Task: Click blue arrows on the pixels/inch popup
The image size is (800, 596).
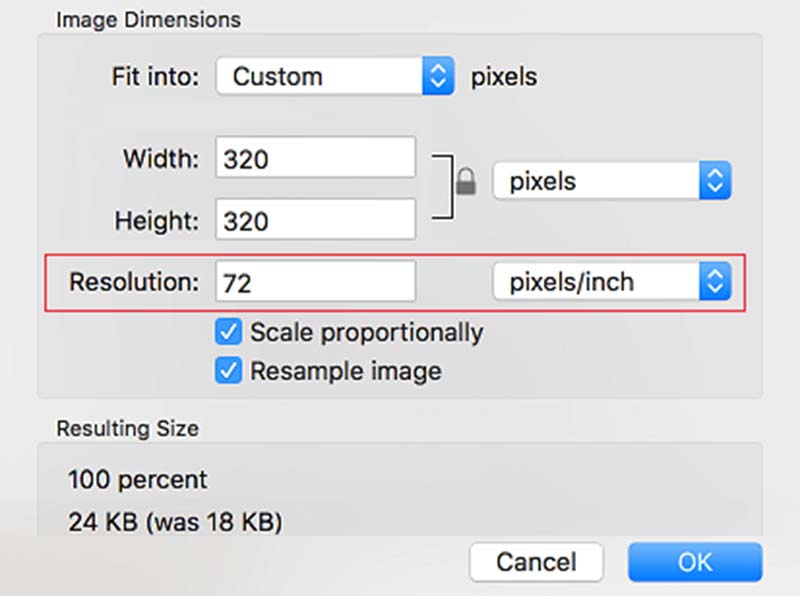Action: coord(714,282)
